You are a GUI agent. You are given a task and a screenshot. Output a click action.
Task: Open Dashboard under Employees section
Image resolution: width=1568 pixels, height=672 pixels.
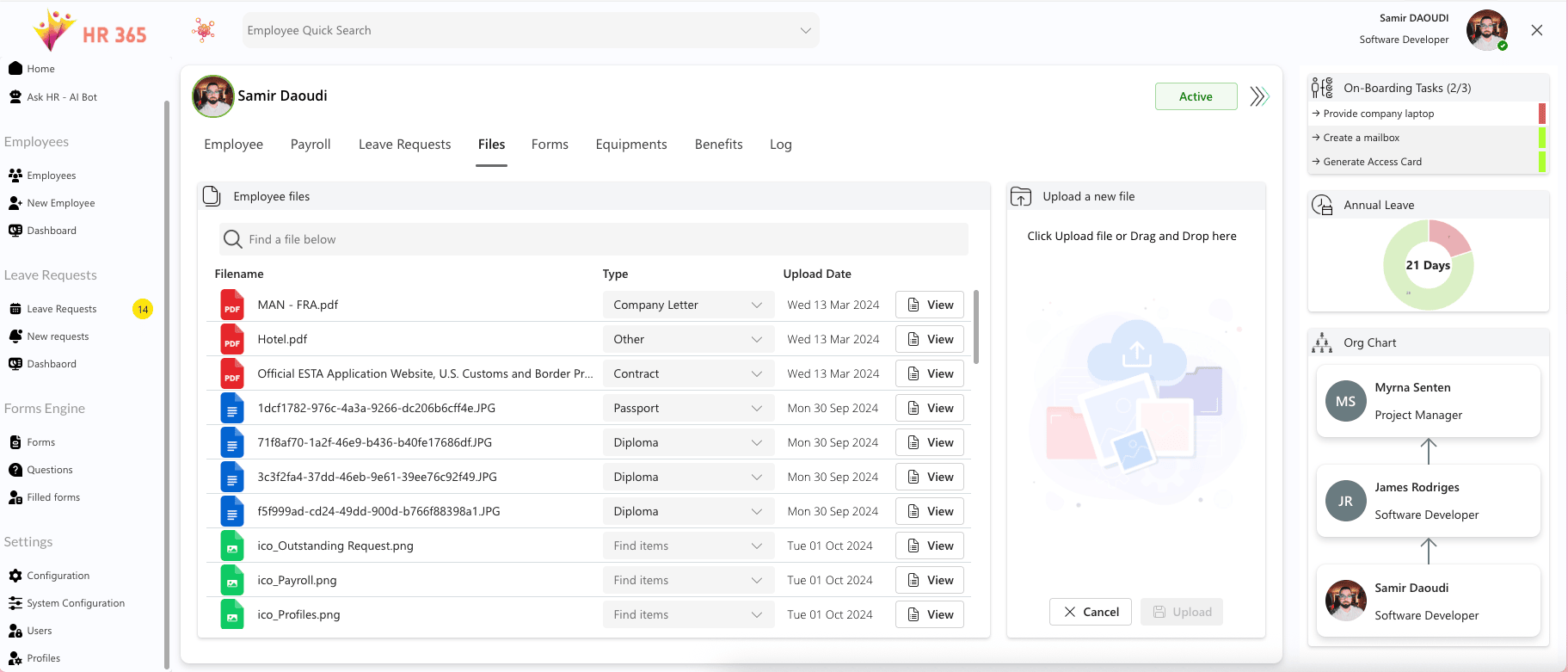(42, 231)
